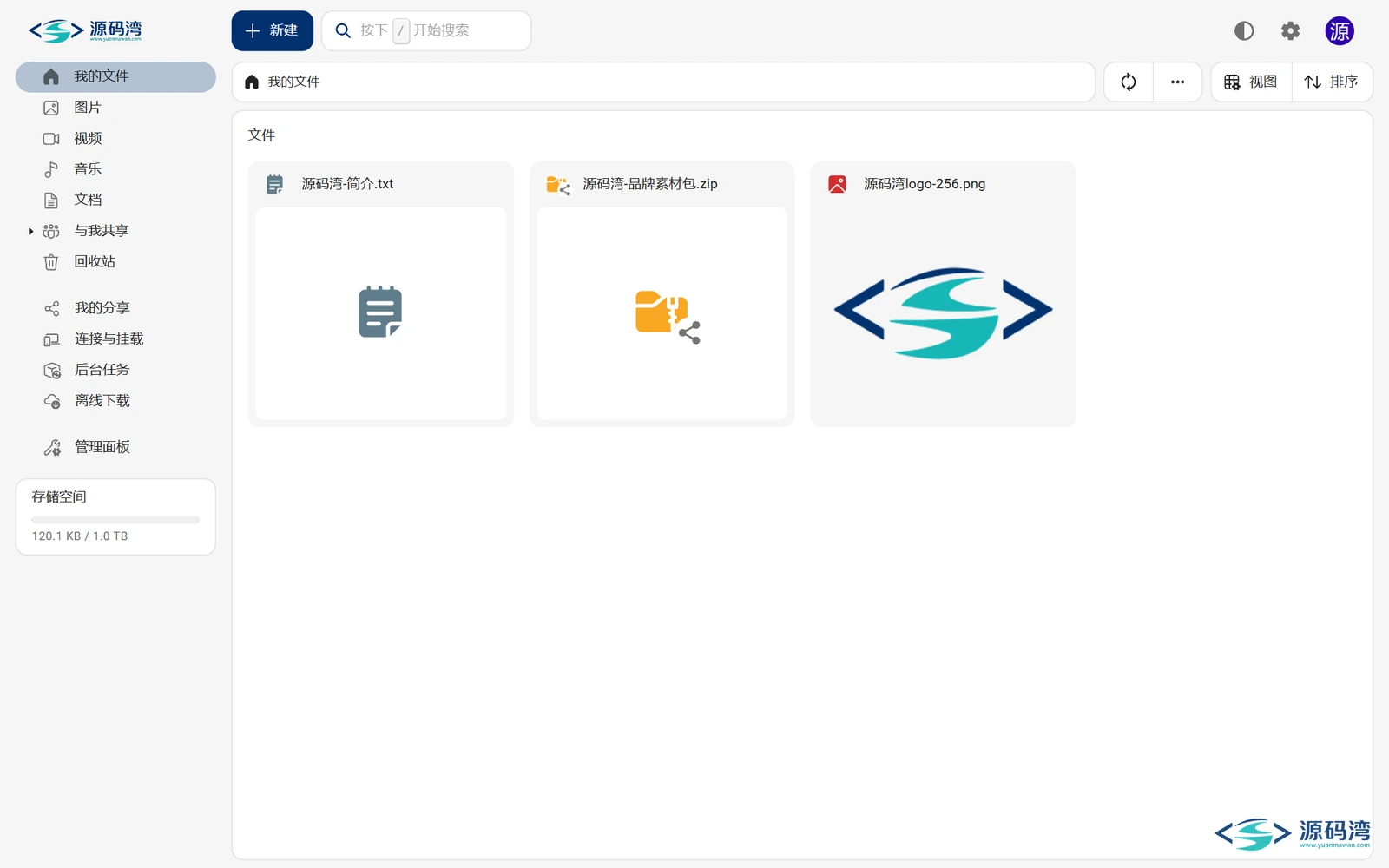1389x868 pixels.
Task: Click the 源 user avatar
Action: pos(1340,31)
